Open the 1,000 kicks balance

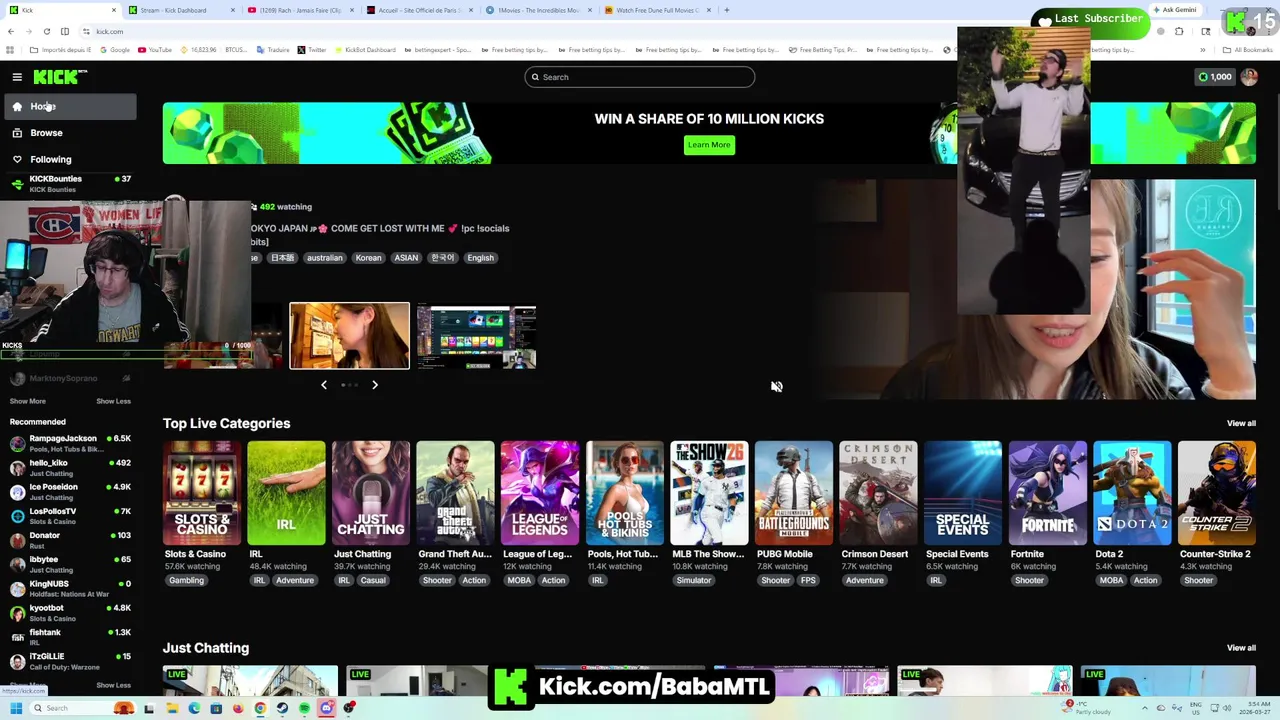pos(1214,77)
